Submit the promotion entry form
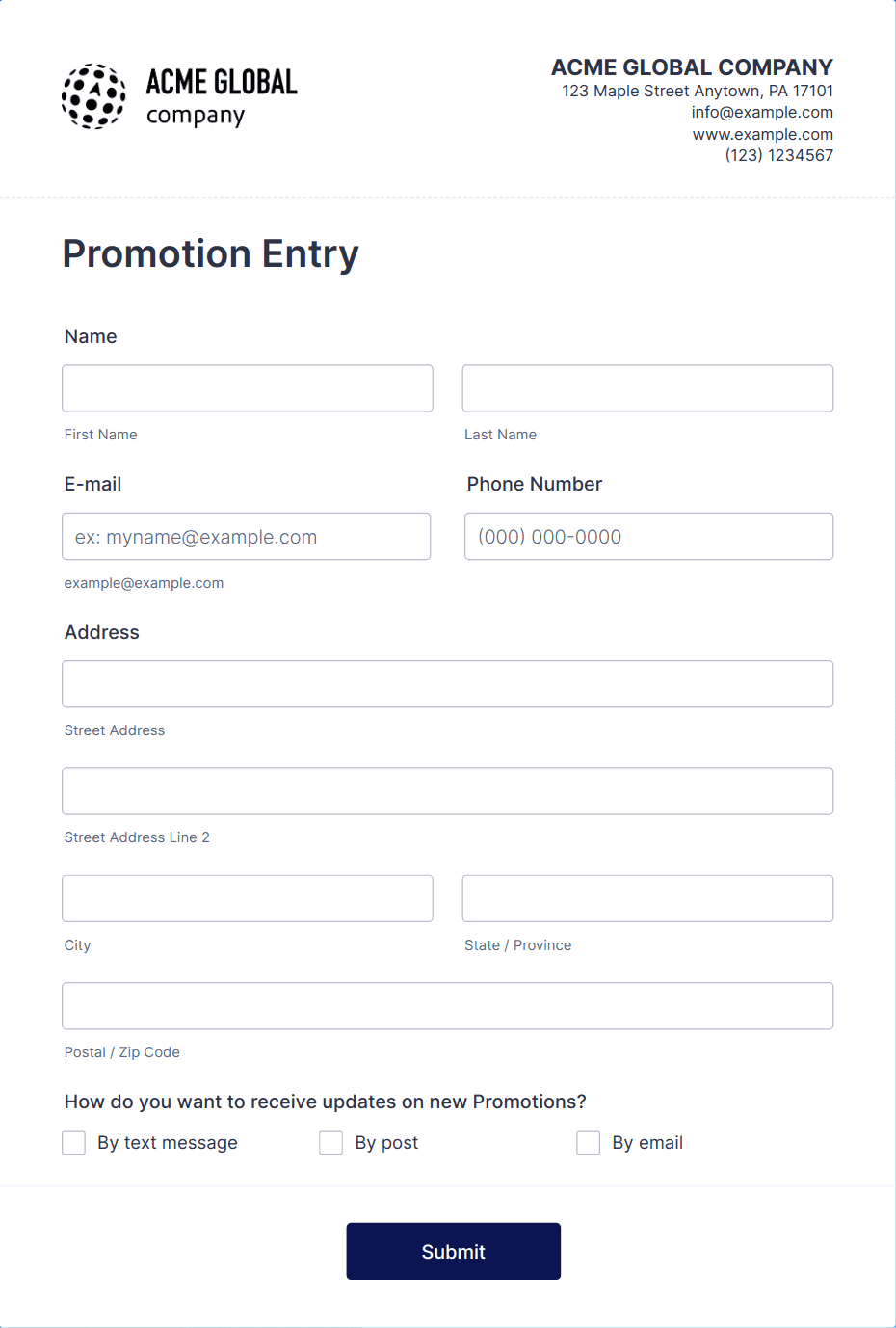Image resolution: width=896 pixels, height=1328 pixels. click(454, 1251)
